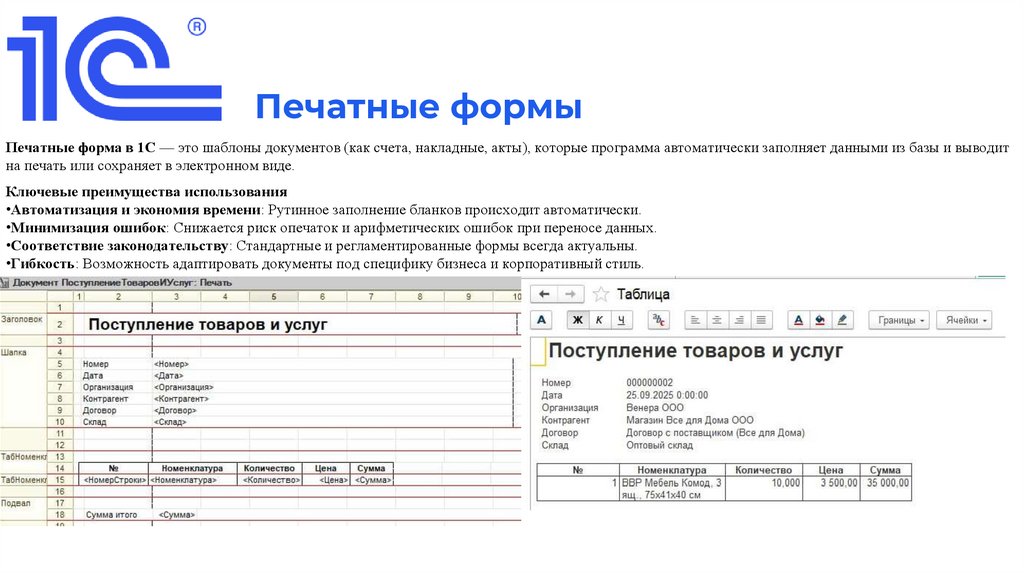
Task: Click the value 'Венера ООО'
Action: click(x=654, y=407)
